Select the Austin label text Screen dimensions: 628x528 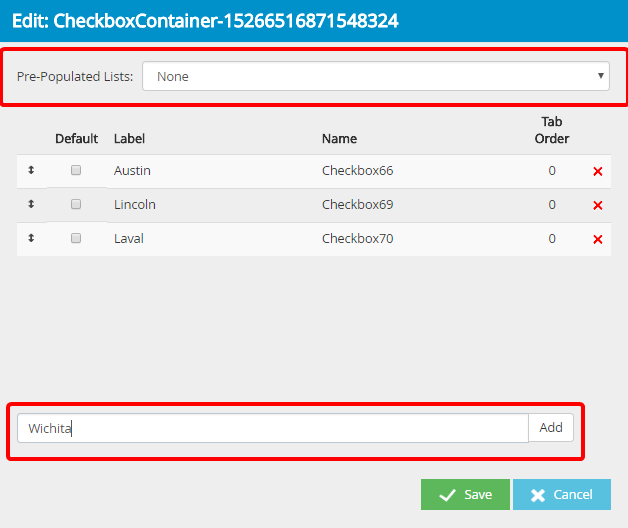[133, 171]
